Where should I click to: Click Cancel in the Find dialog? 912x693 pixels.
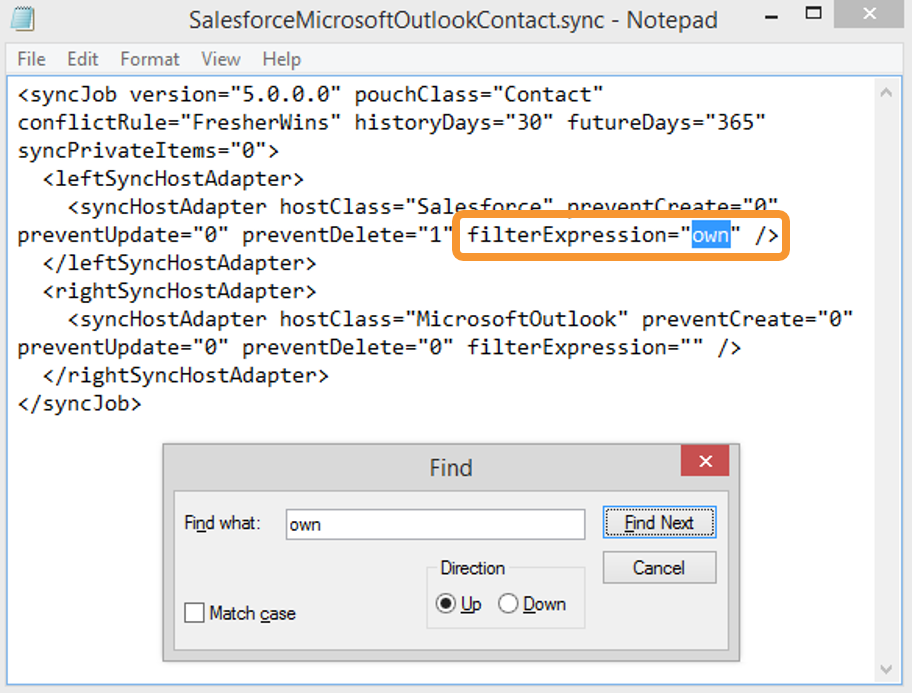click(659, 567)
